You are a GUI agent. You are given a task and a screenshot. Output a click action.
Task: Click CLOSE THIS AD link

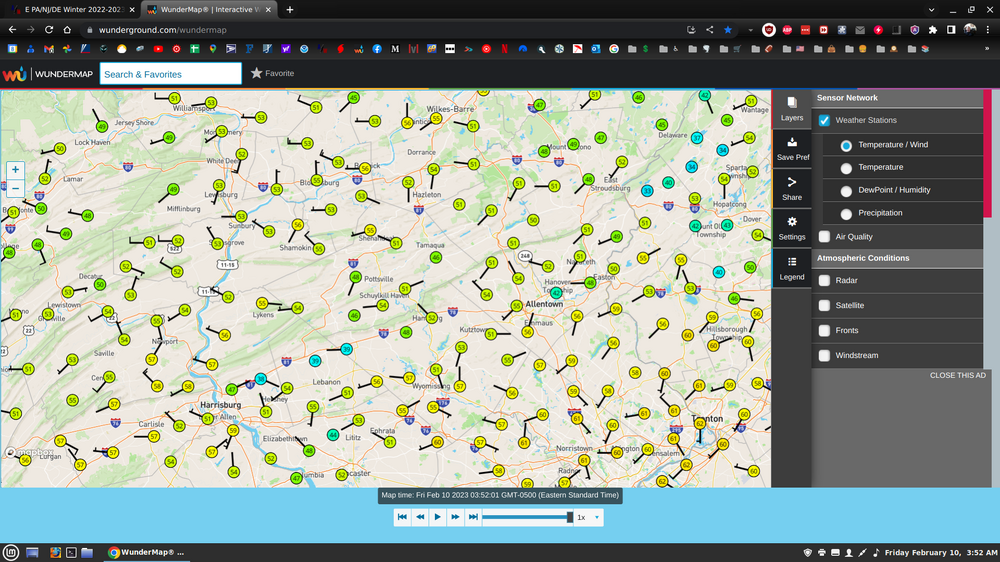click(x=957, y=375)
